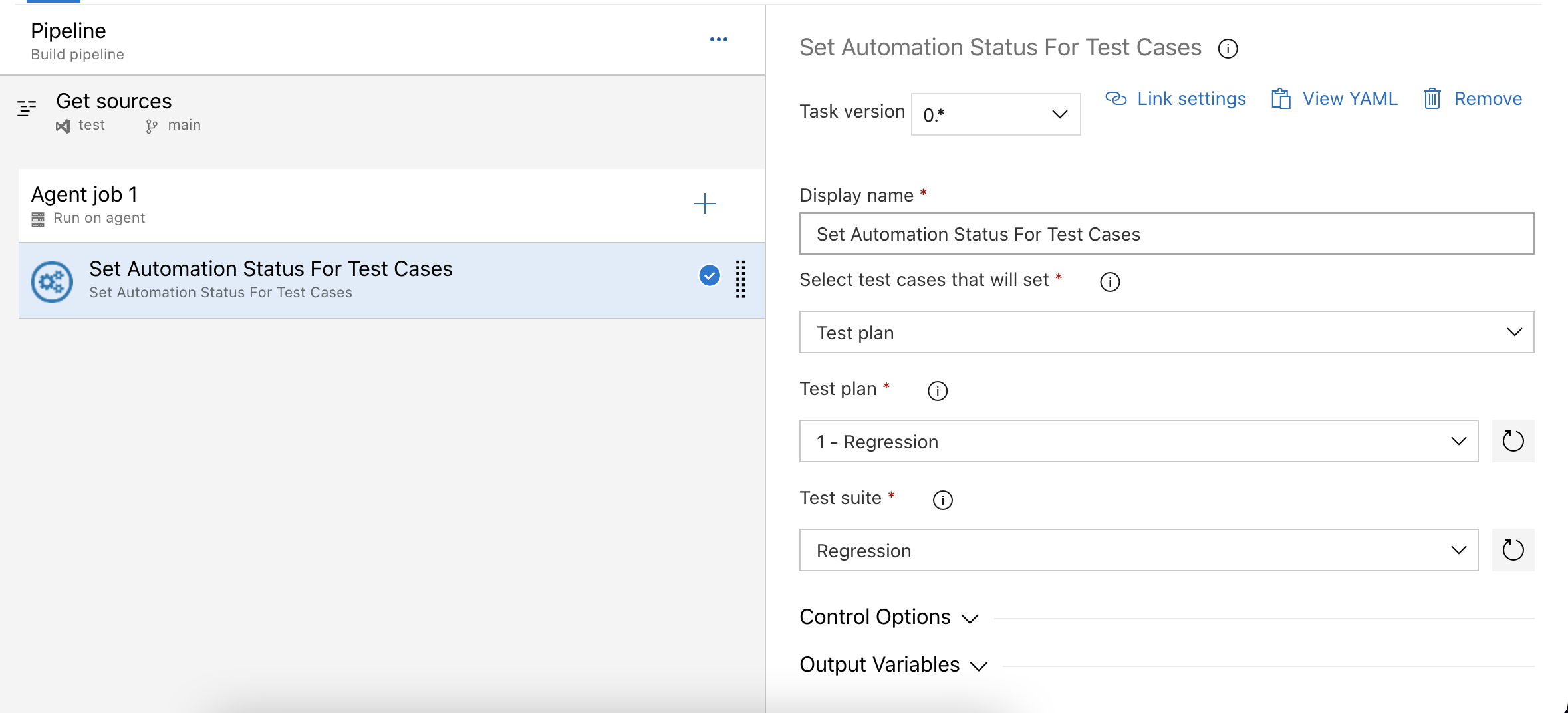Image resolution: width=1568 pixels, height=713 pixels.
Task: Click the info icon next to the Test suite label
Action: [942, 499]
